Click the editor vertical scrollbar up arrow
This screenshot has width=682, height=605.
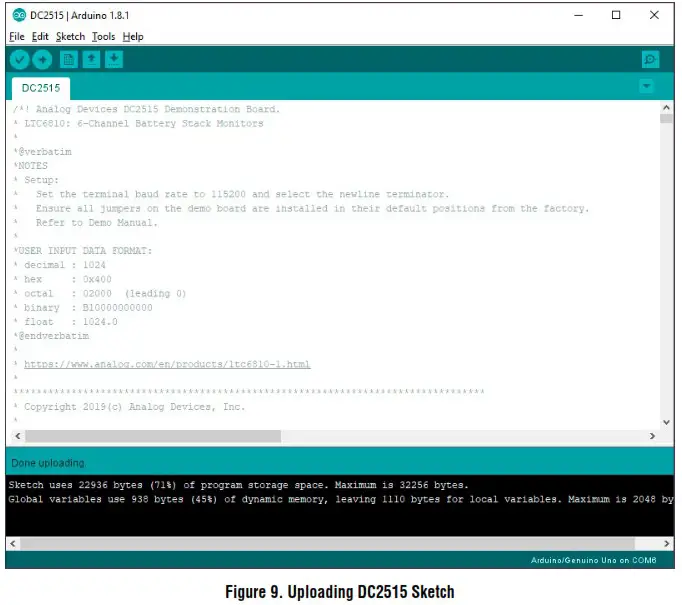pos(666,107)
